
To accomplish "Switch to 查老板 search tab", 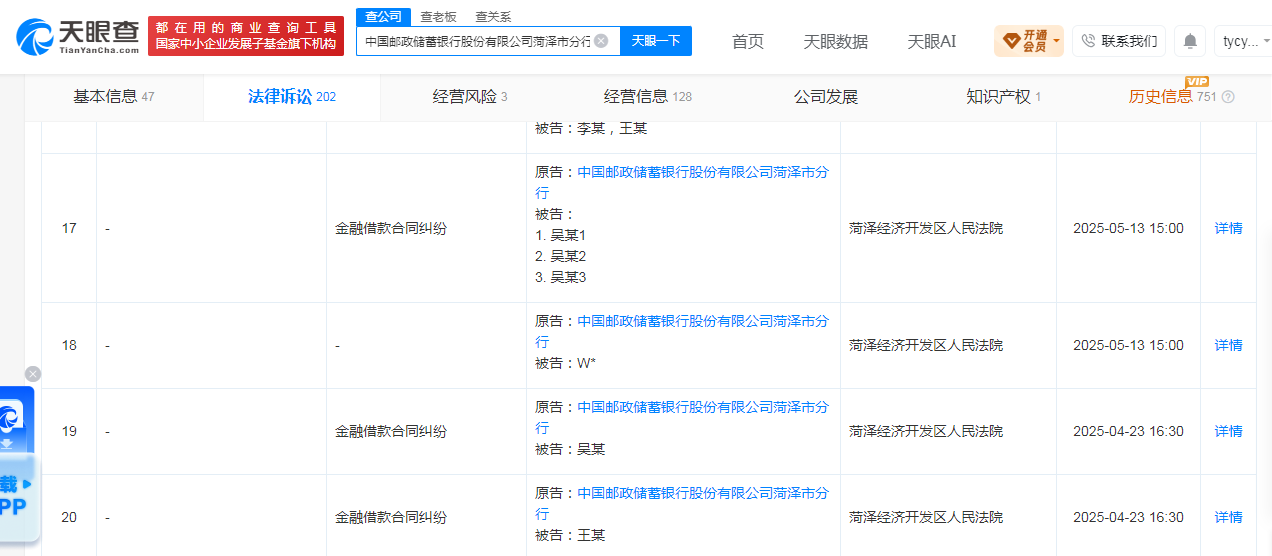I will coord(438,17).
